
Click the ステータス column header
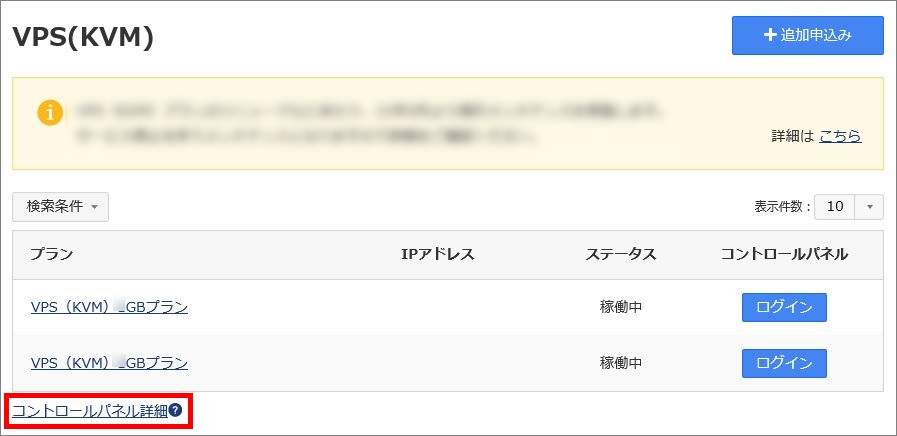(x=621, y=255)
